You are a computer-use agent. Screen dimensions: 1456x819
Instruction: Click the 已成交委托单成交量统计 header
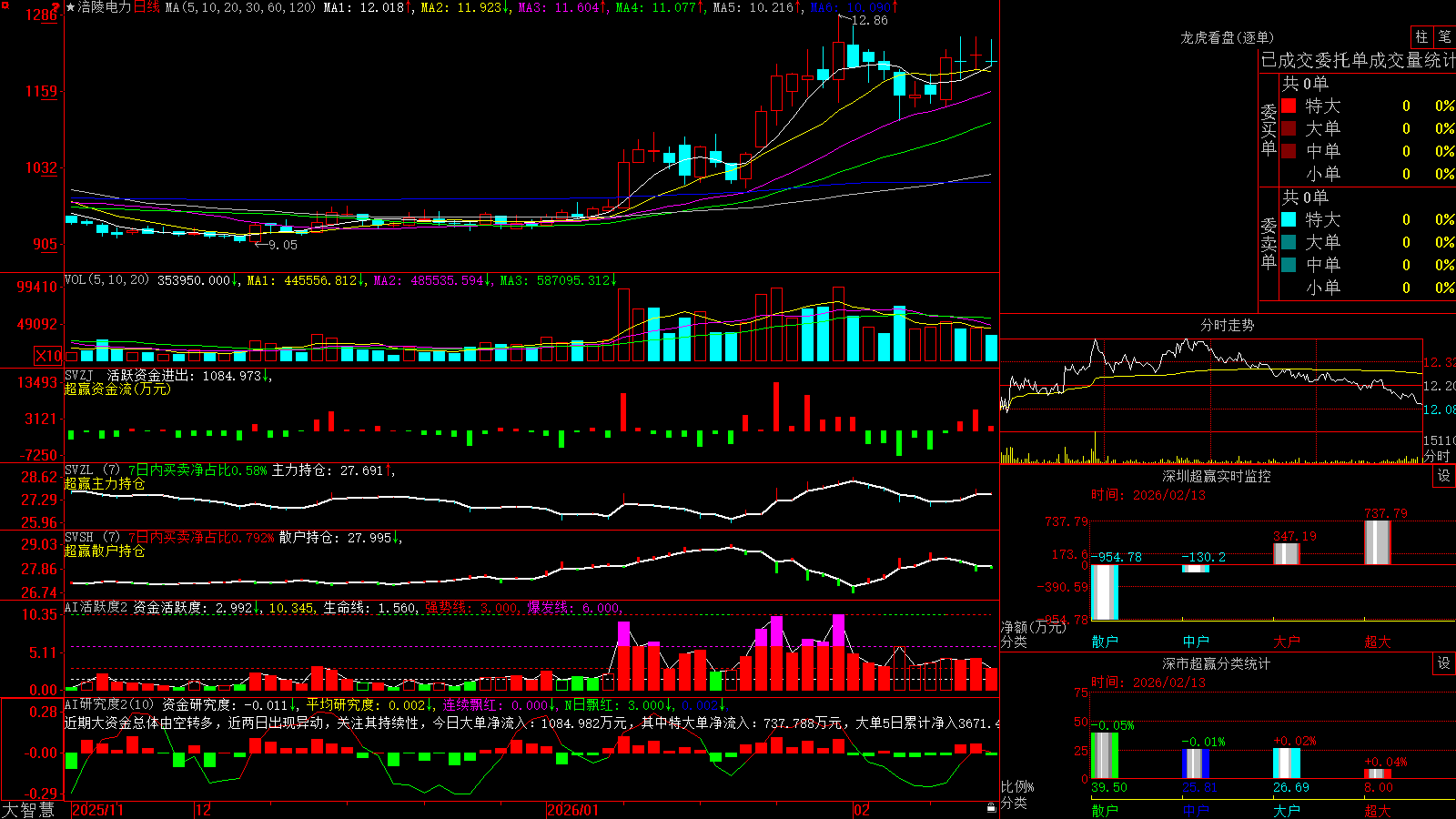(x=1358, y=60)
